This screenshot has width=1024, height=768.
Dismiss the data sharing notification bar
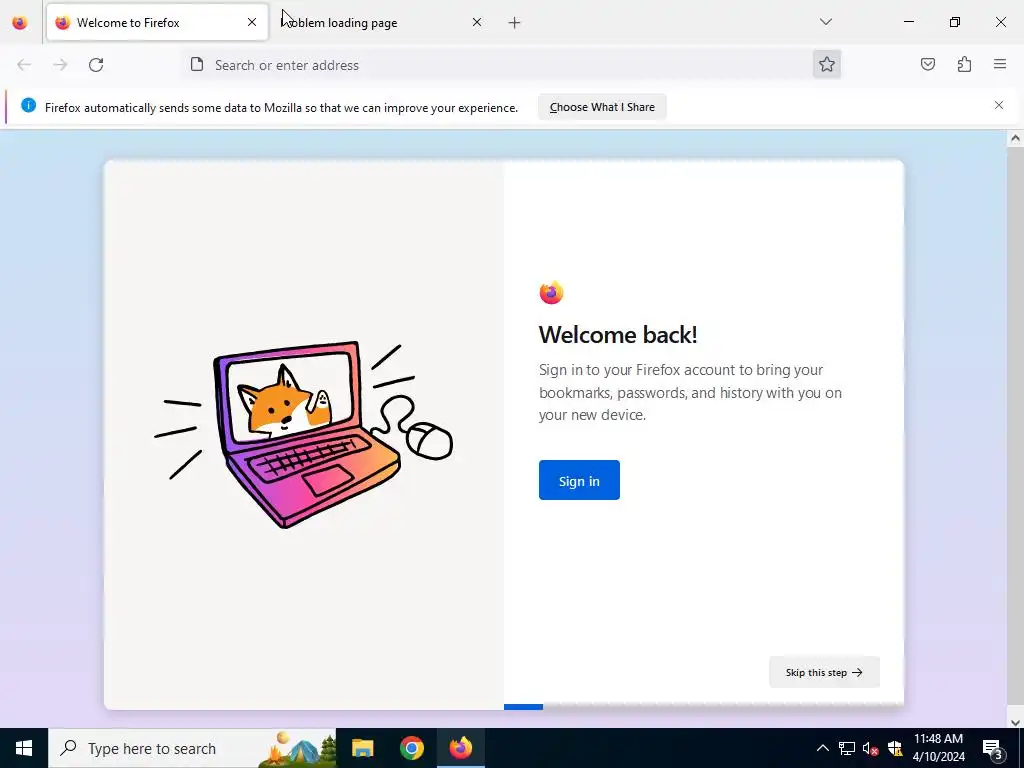[999, 105]
